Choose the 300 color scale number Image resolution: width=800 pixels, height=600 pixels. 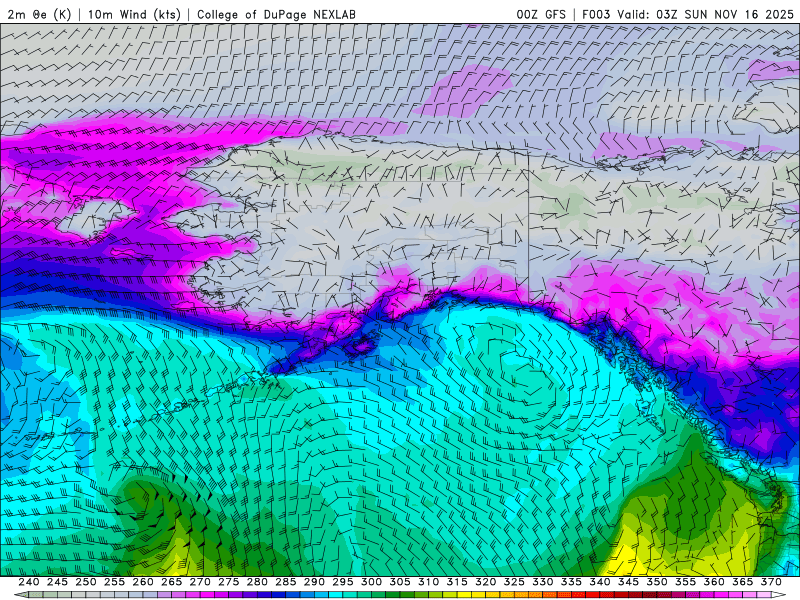[371, 582]
